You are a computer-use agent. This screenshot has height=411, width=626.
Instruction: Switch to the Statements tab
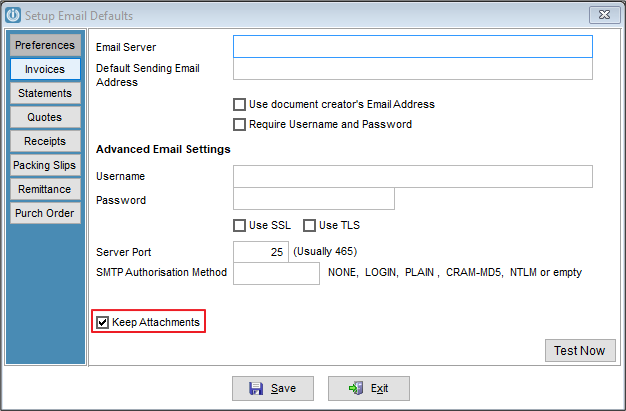pyautogui.click(x=45, y=93)
